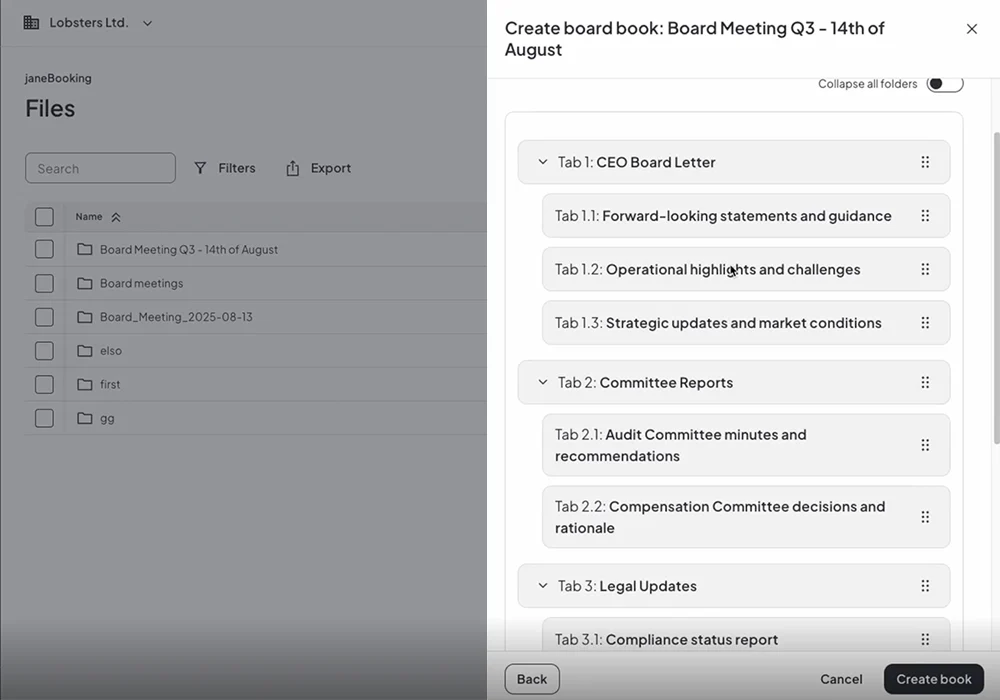Click the Export icon

(x=291, y=168)
